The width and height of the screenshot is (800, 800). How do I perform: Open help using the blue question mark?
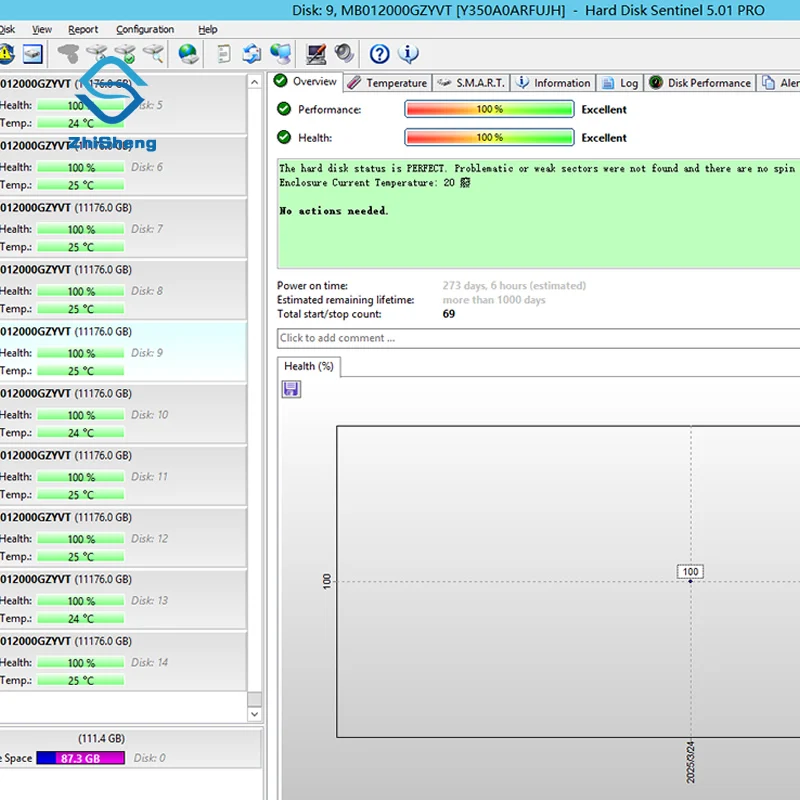[380, 54]
